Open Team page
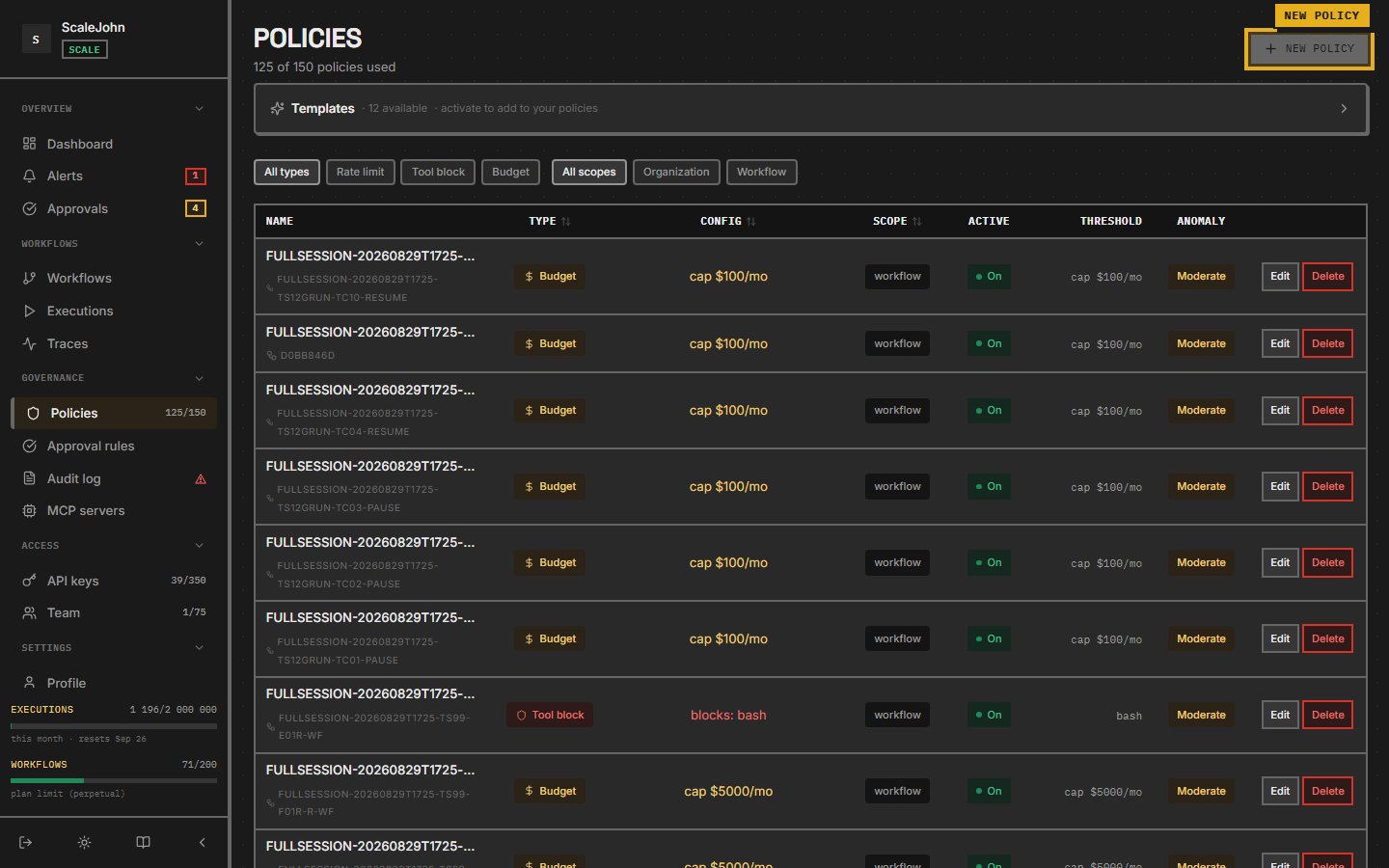The image size is (1389, 868). coord(114,612)
